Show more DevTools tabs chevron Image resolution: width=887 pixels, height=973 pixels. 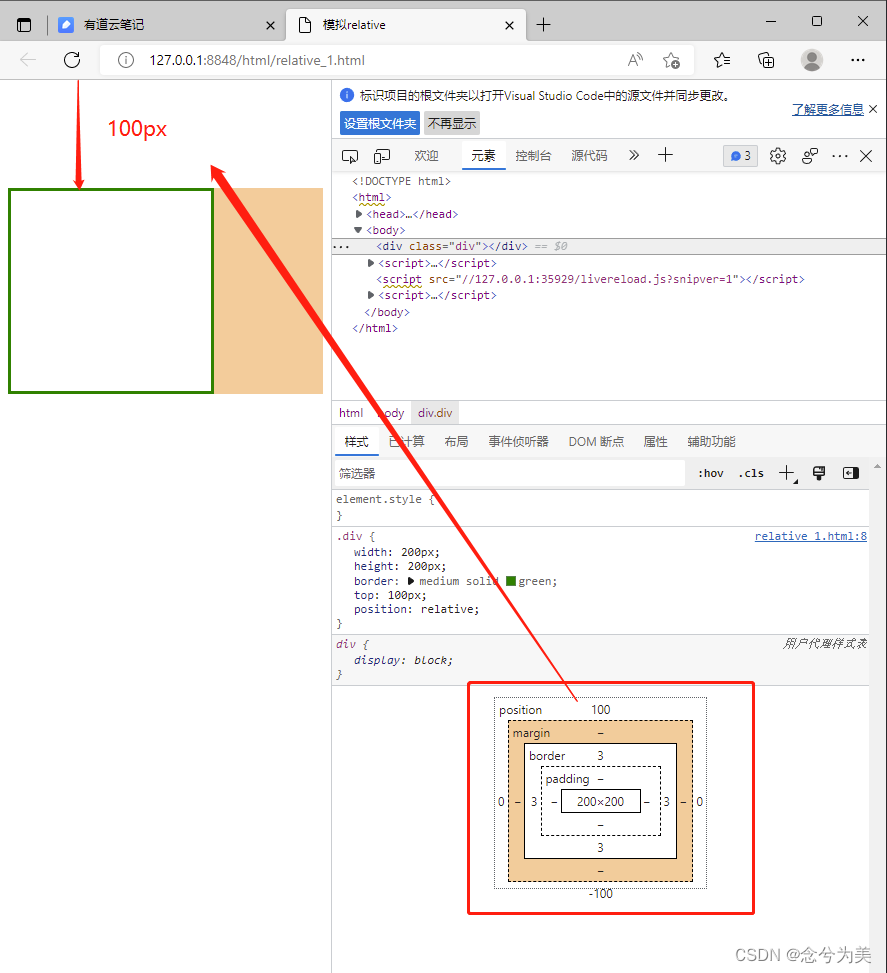tap(634, 155)
